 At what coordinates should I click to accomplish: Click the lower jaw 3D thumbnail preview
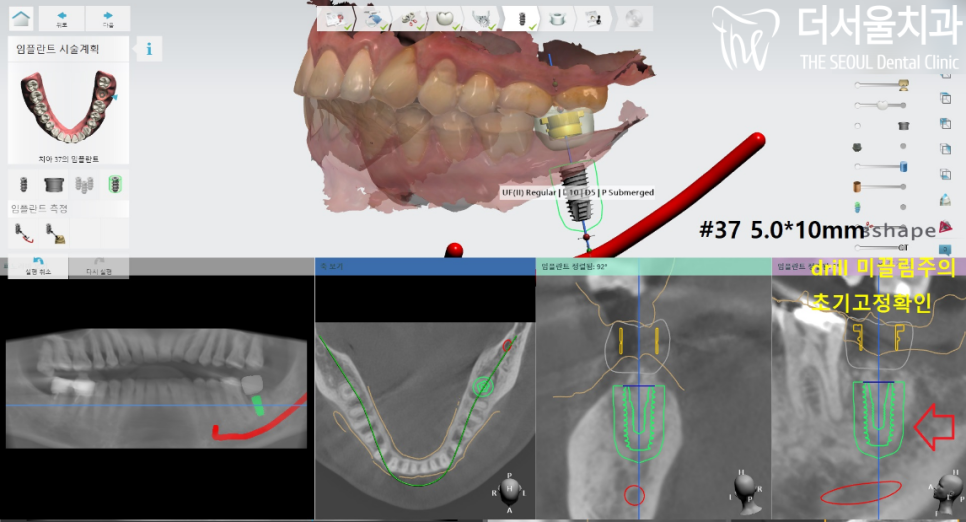[x=70, y=108]
